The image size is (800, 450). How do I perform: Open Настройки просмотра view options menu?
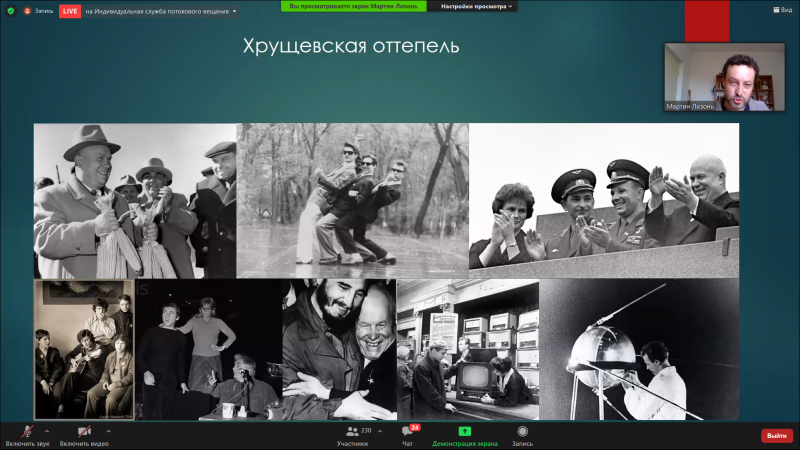[478, 6]
